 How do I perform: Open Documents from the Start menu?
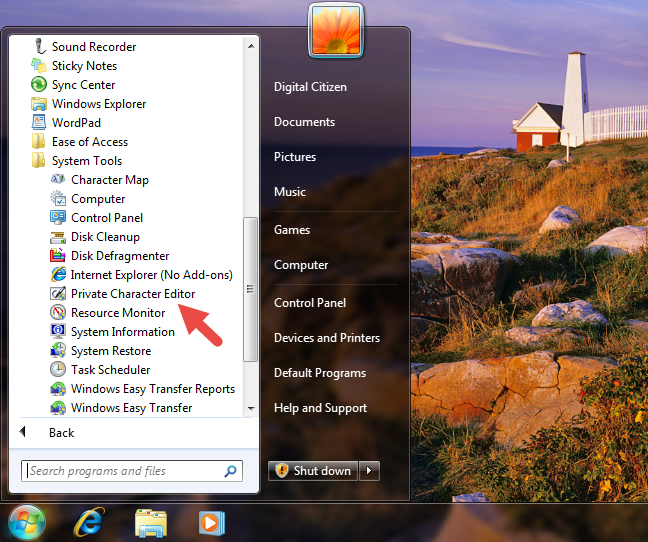[304, 122]
